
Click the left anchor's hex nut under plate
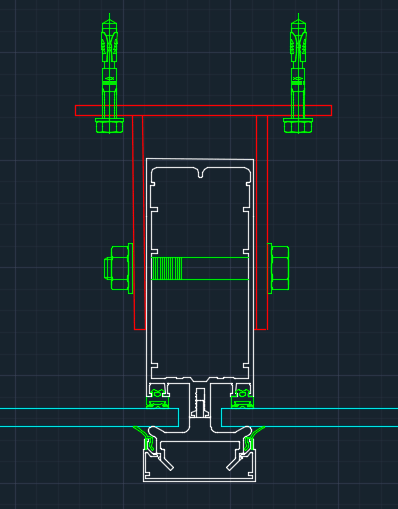[x=109, y=126]
